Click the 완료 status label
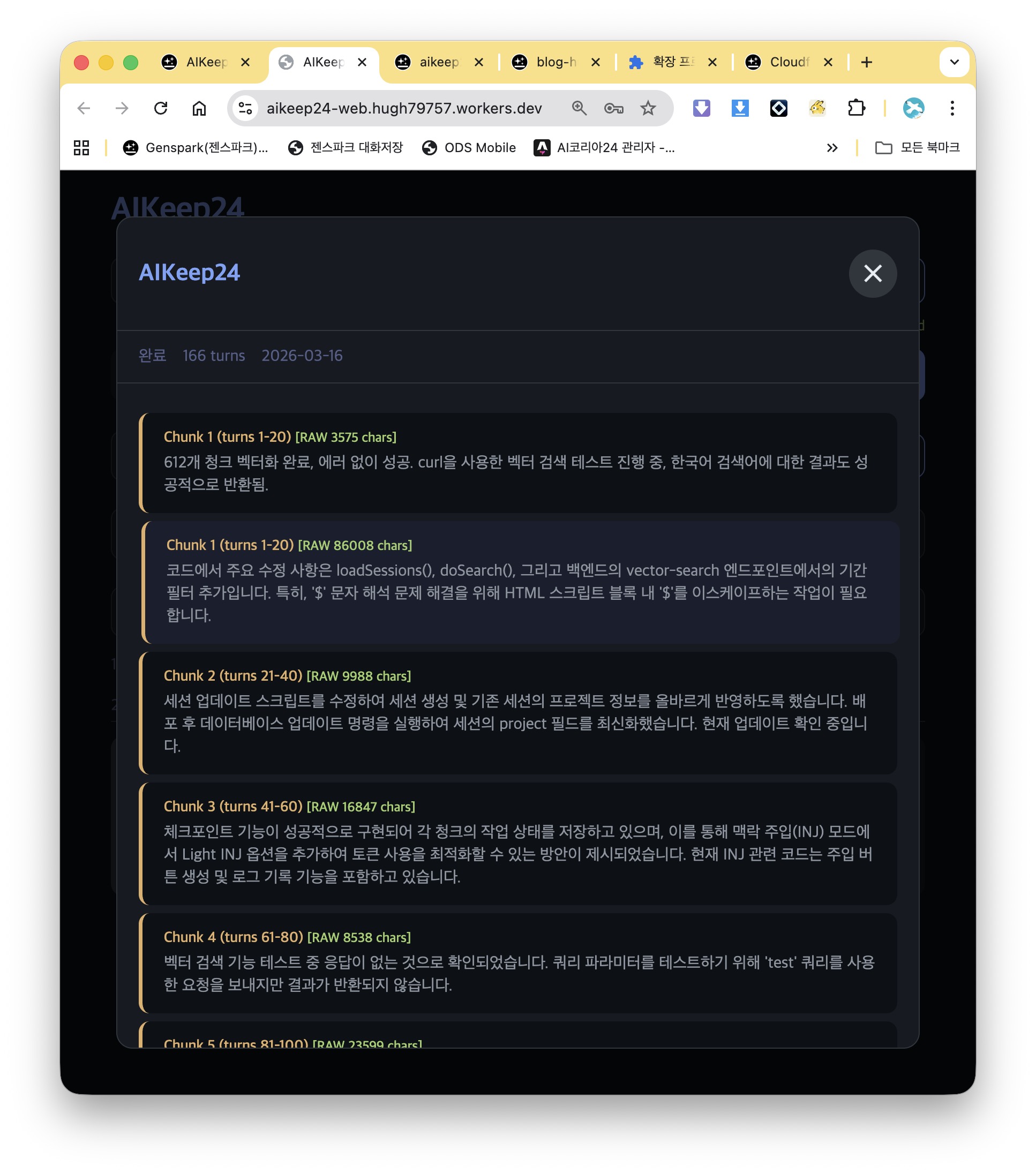The image size is (1036, 1174). pos(152,356)
